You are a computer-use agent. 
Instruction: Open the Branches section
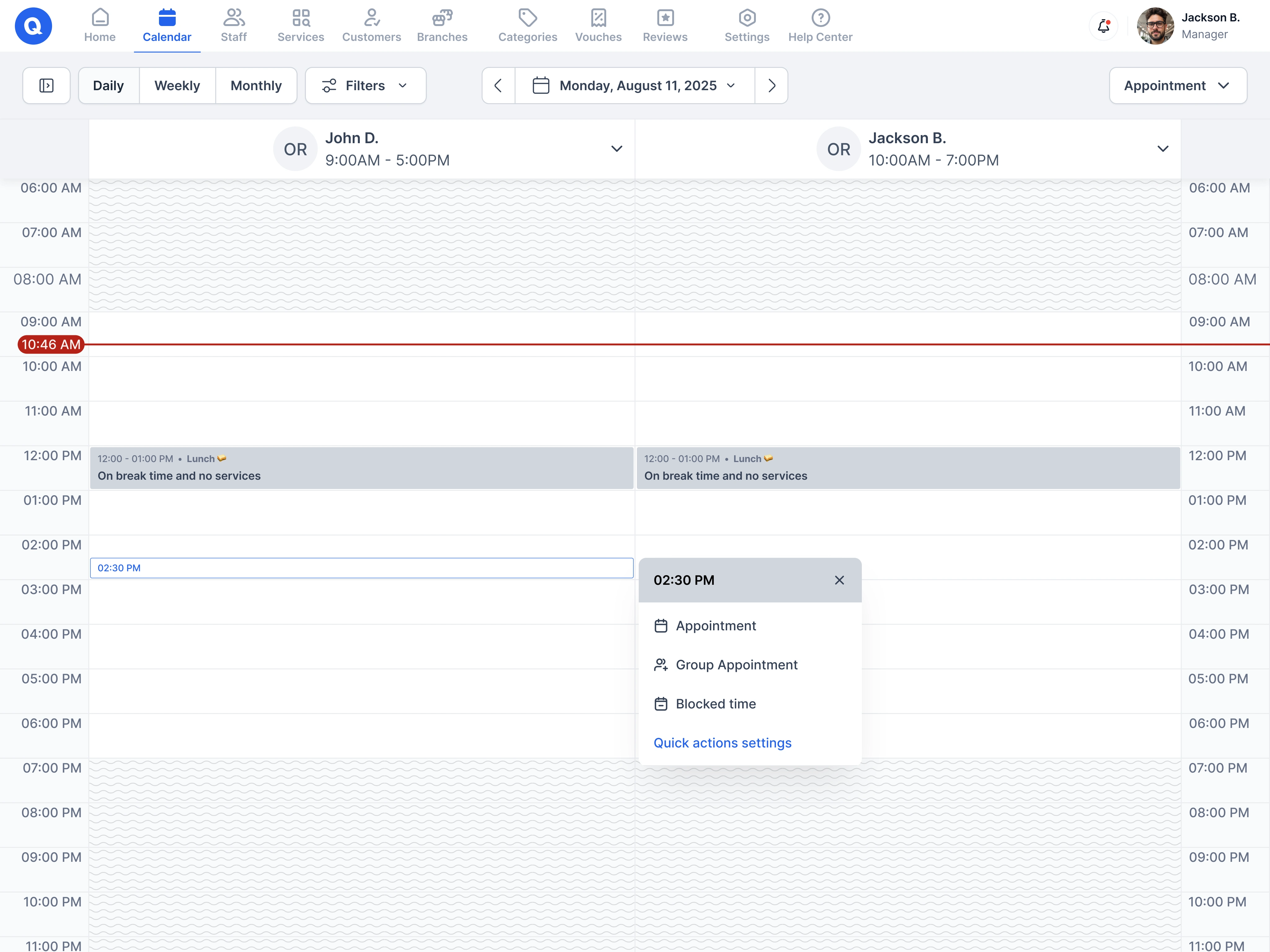(x=442, y=25)
